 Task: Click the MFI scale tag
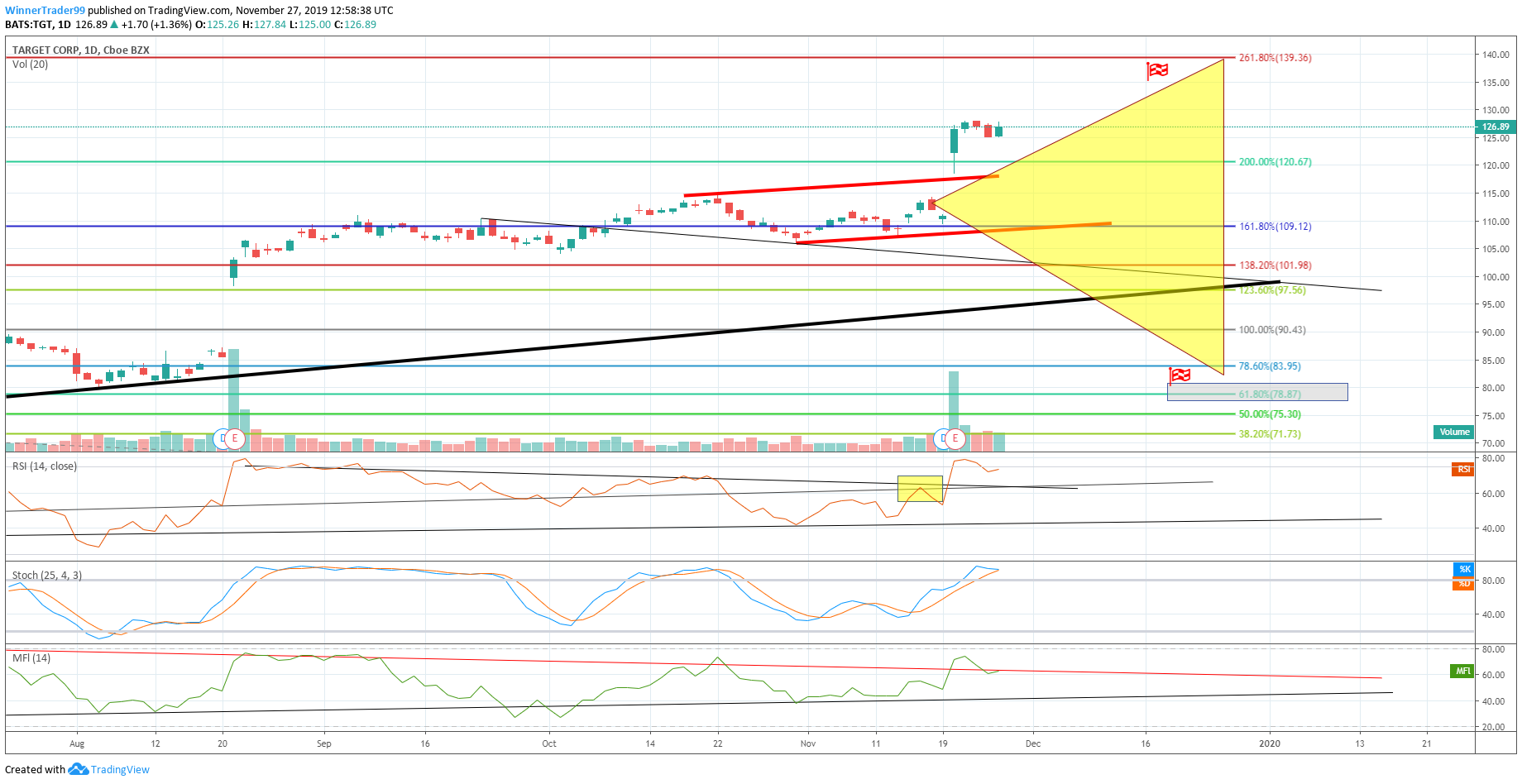(1462, 671)
